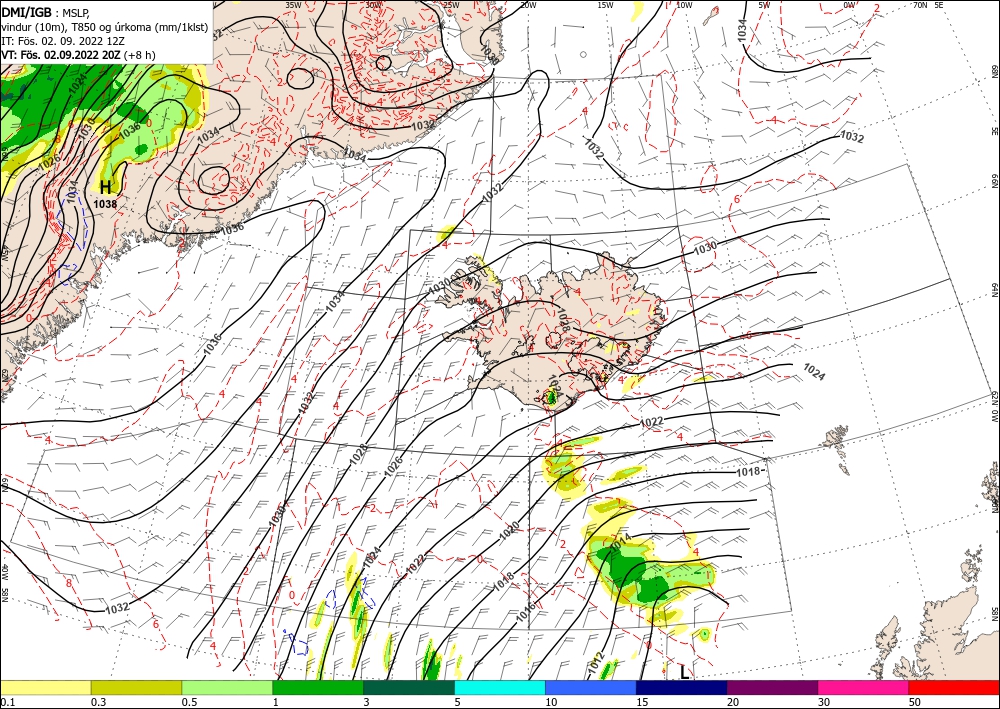Image resolution: width=1000 pixels, height=709 pixels.
Task: Click the '25W' longitude label
Action: pyautogui.click(x=451, y=5)
